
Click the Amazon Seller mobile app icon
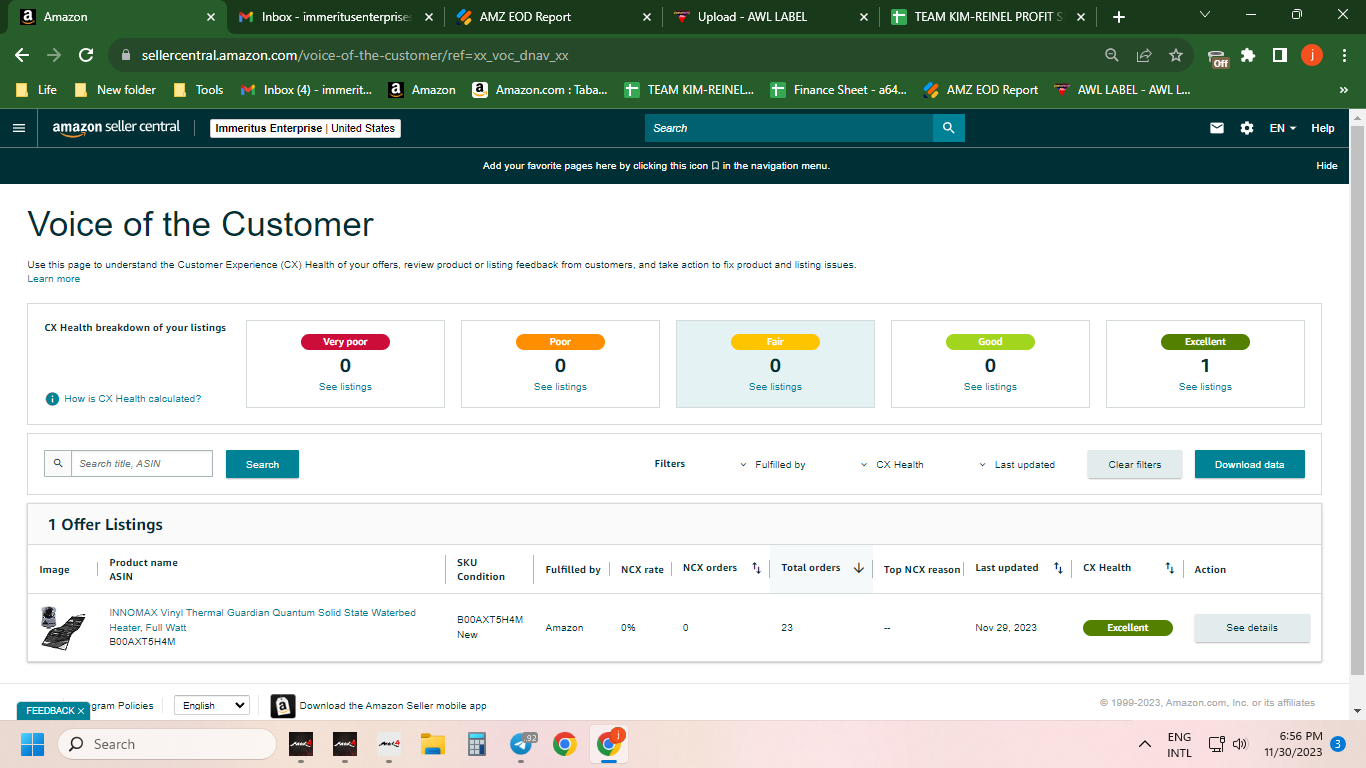pos(283,706)
